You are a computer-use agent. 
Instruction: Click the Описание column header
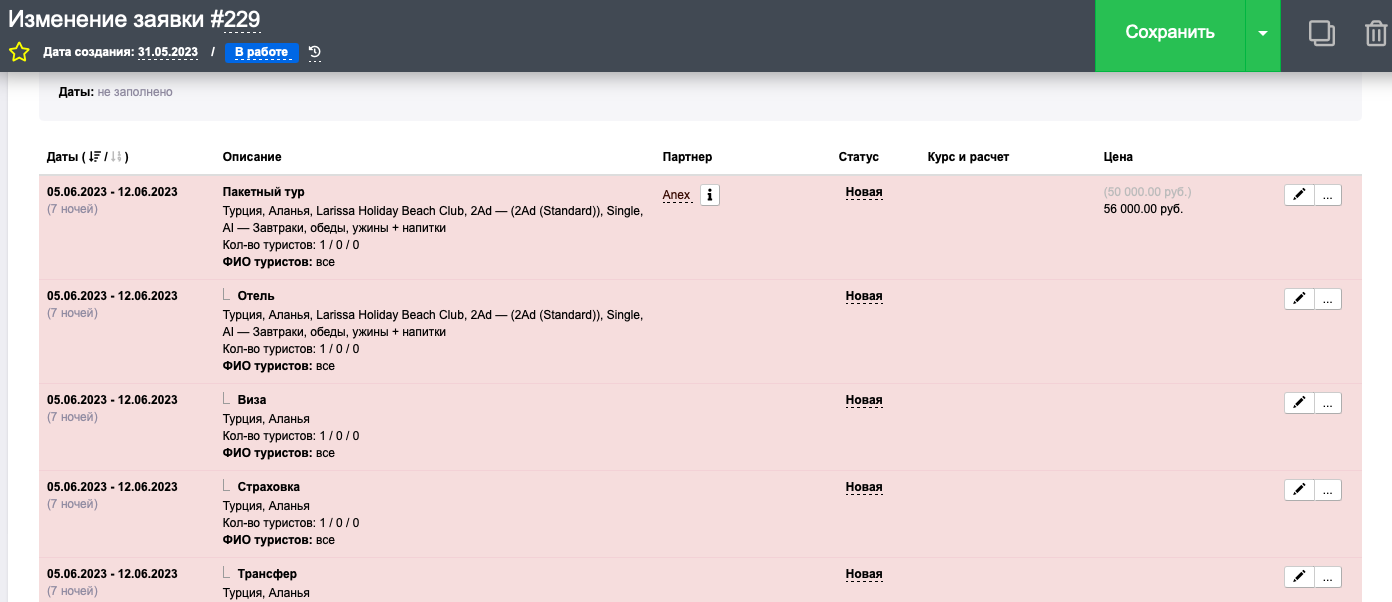click(252, 157)
